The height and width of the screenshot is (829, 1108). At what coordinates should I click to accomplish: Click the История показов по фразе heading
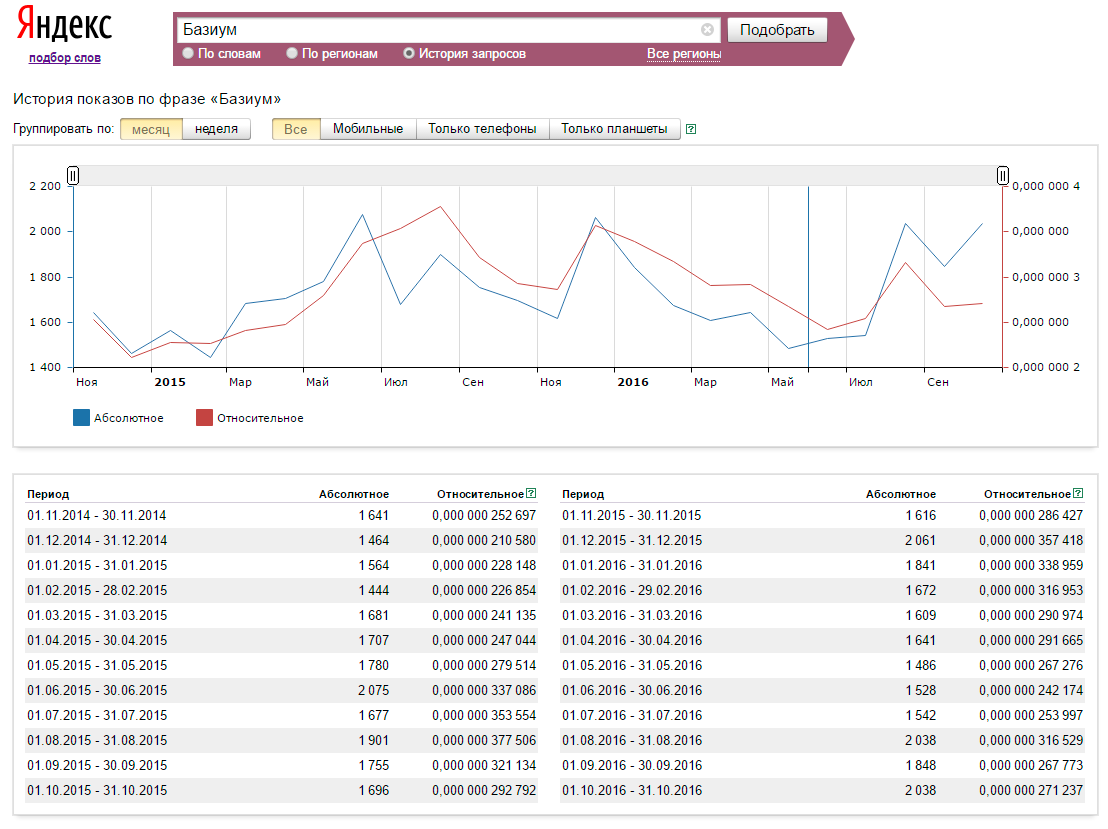click(x=147, y=99)
